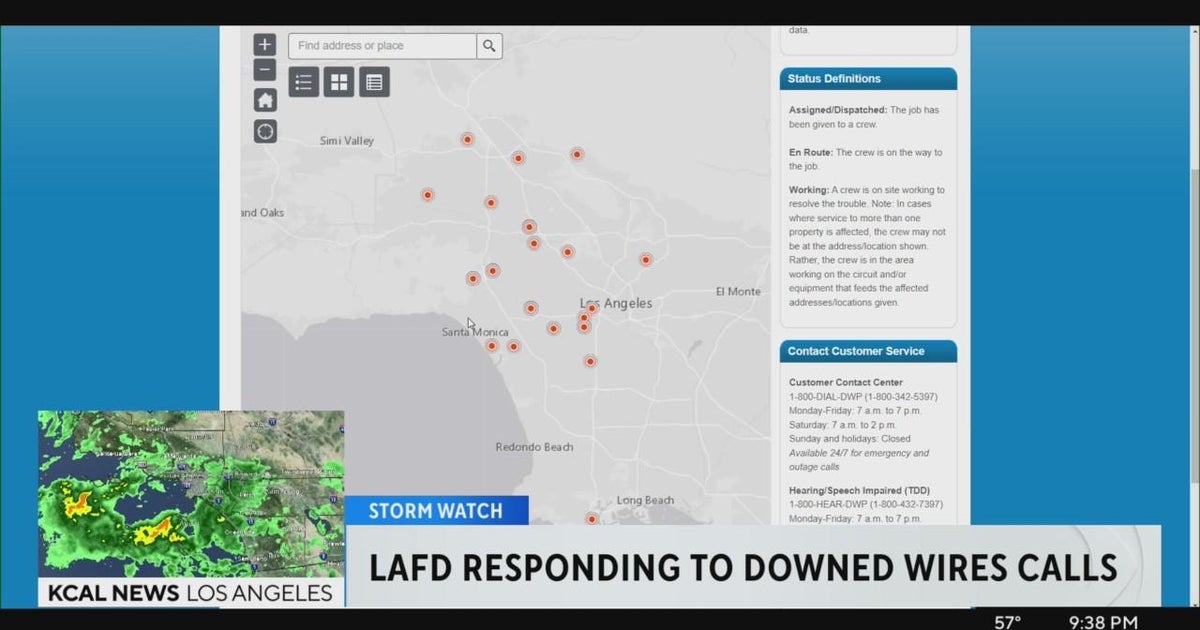Click the Find address or place field
The height and width of the screenshot is (630, 1200).
click(380, 45)
